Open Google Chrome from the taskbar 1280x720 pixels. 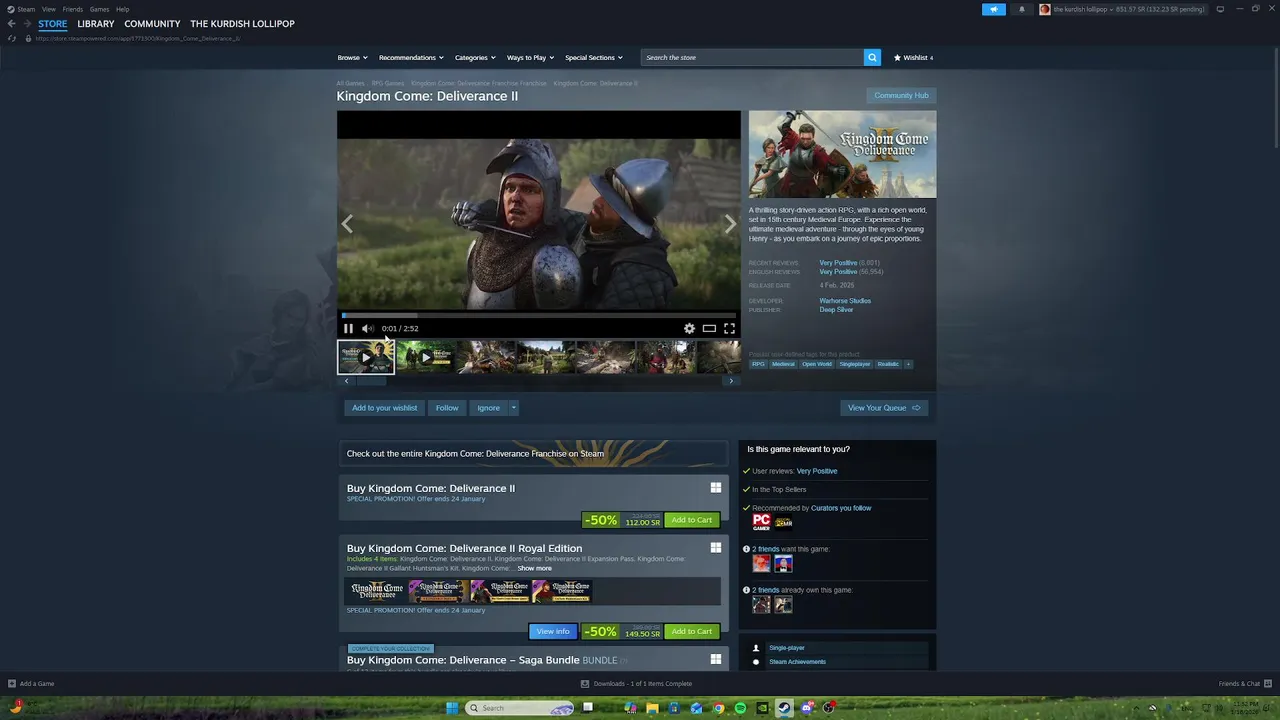(718, 708)
